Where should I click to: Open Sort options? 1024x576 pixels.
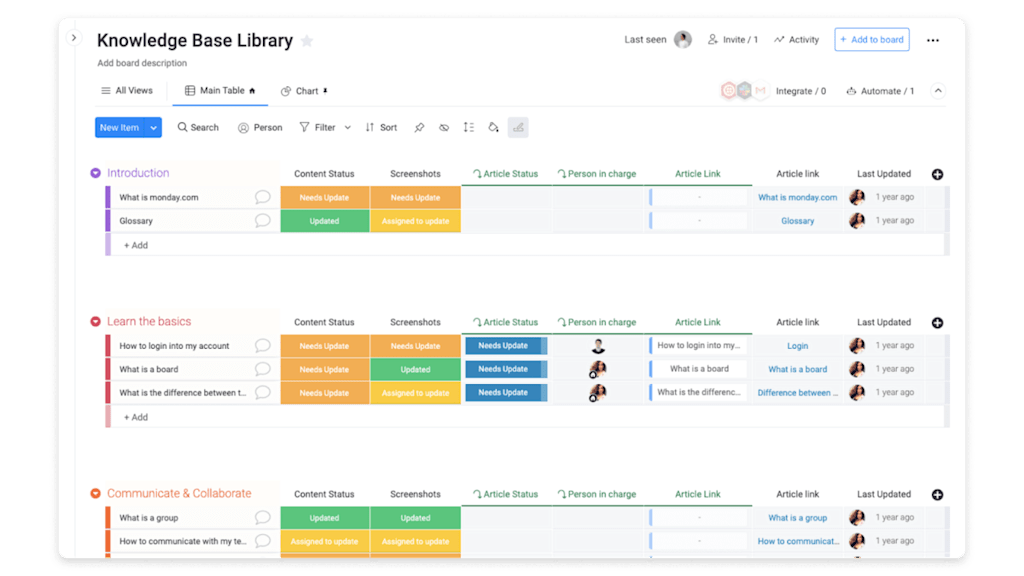click(381, 127)
